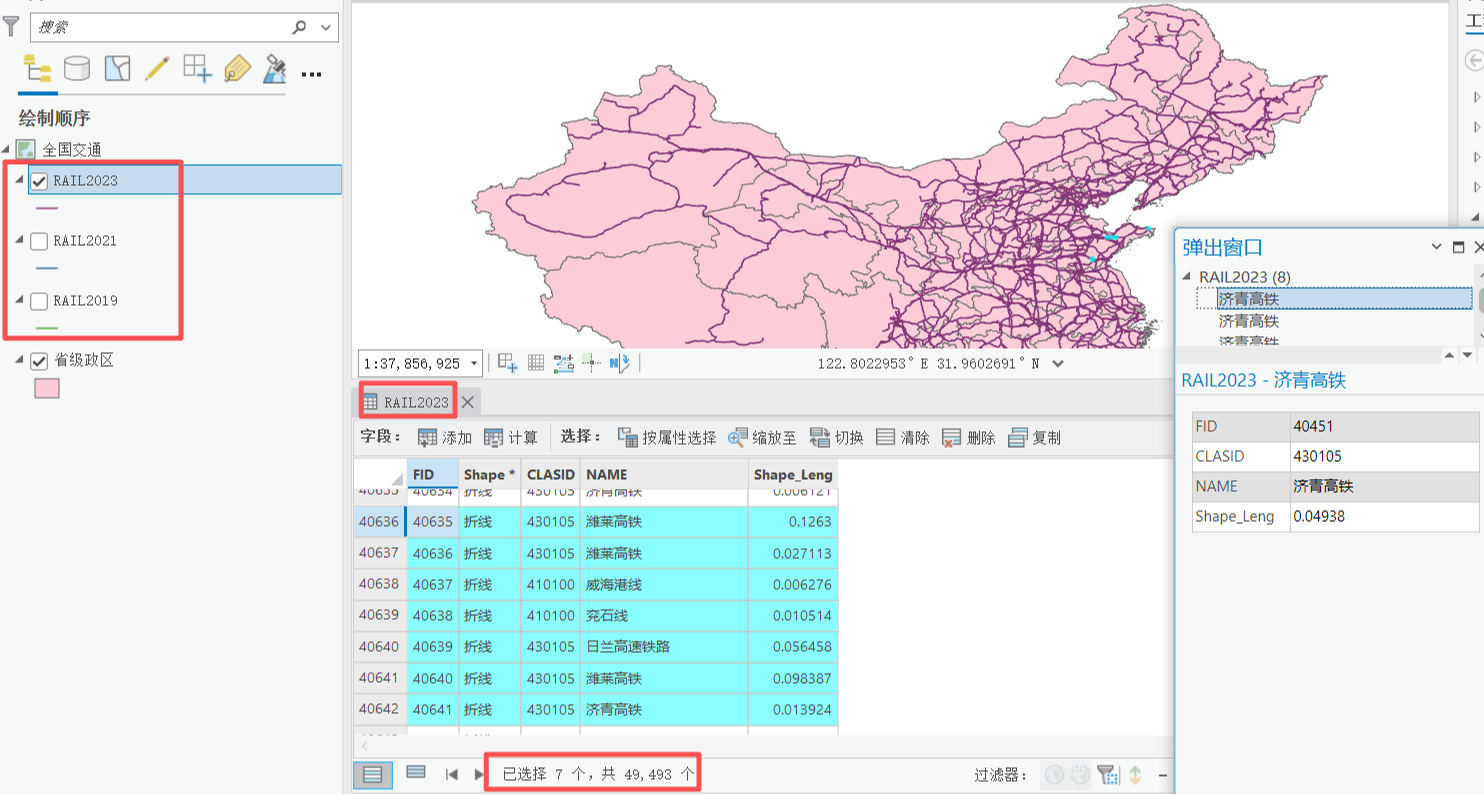Image resolution: width=1484 pixels, height=795 pixels.
Task: Click the north arrow icon below the map
Action: (x=619, y=363)
